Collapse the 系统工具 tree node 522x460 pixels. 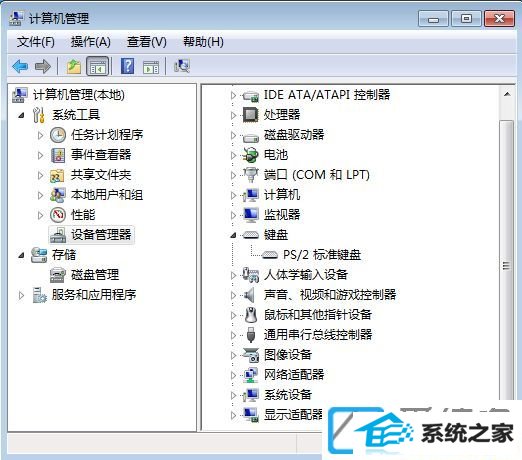pos(21,115)
